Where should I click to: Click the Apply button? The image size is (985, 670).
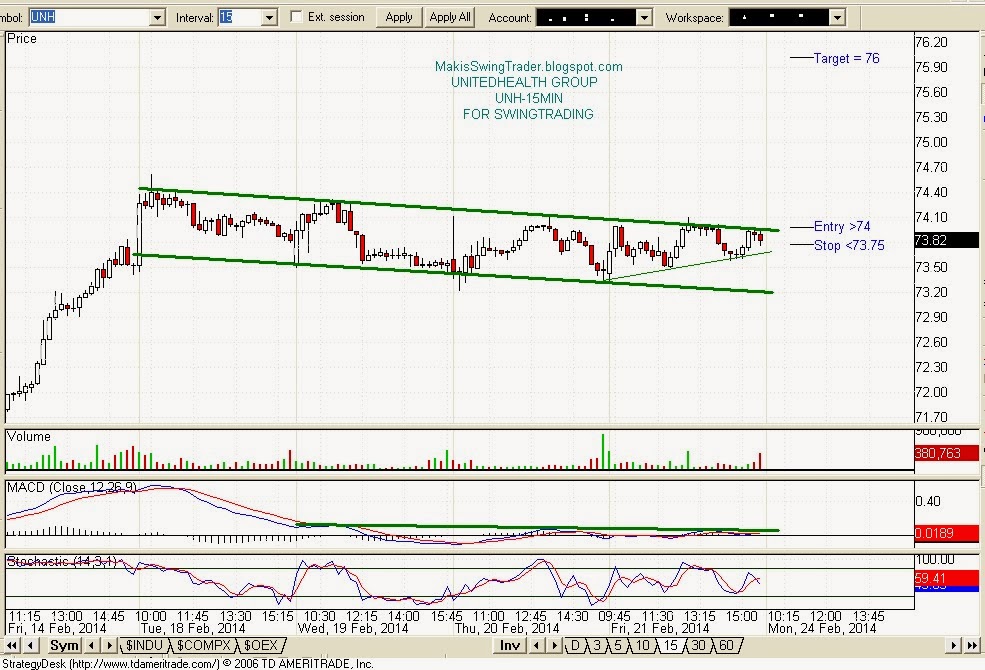point(399,18)
